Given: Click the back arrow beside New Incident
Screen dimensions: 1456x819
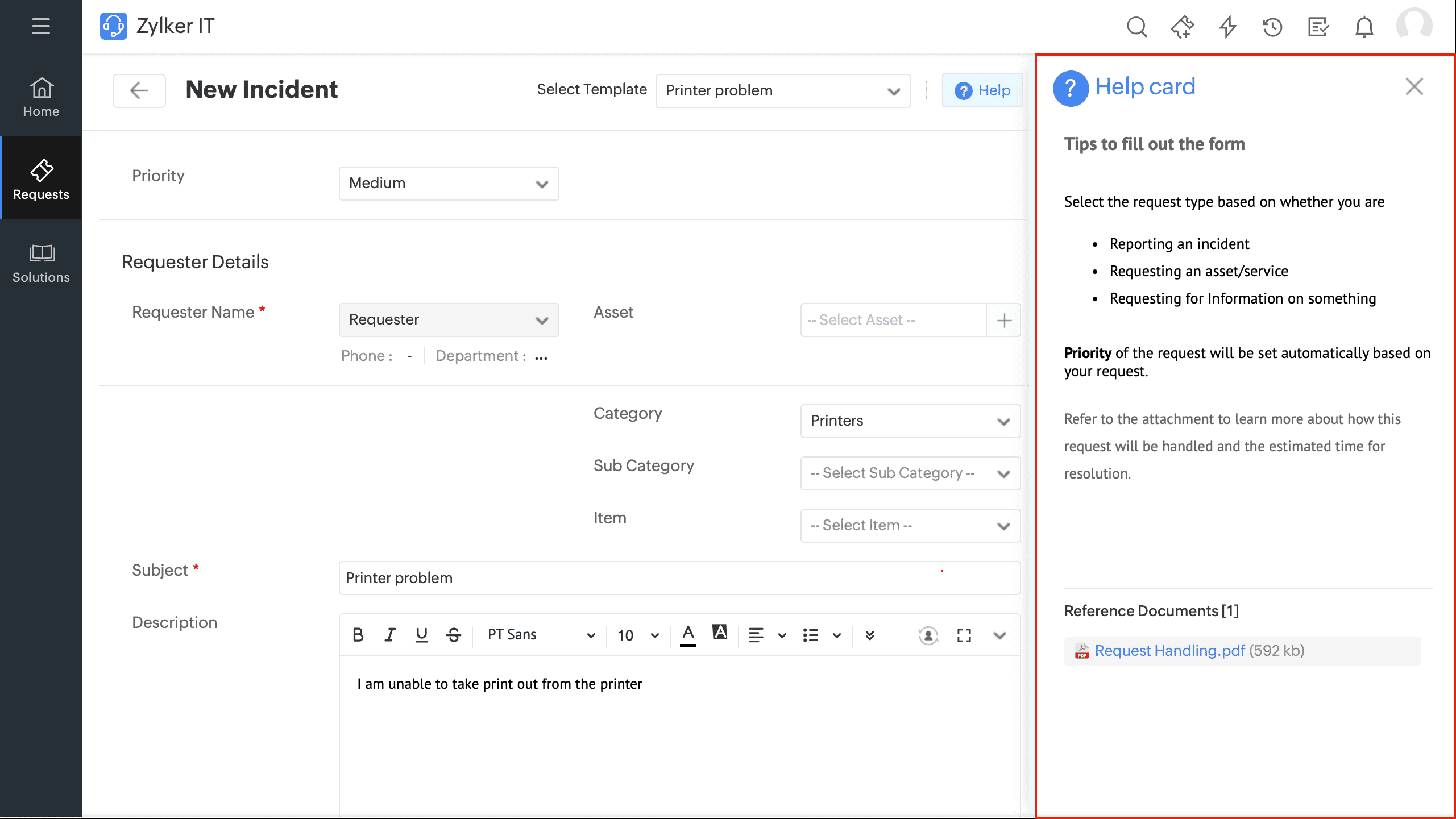Looking at the screenshot, I should click(x=139, y=90).
